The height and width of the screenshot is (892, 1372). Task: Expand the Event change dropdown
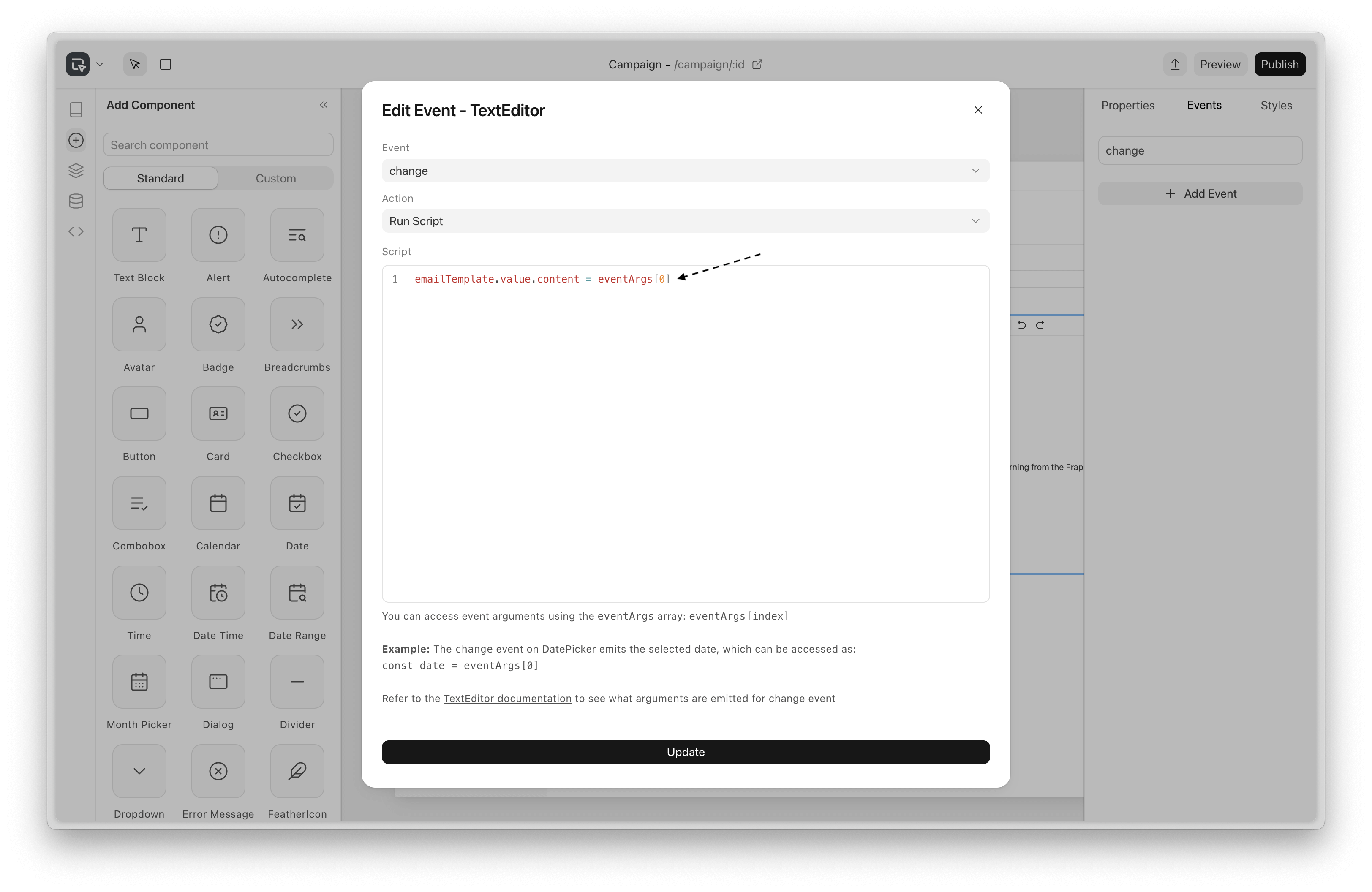(686, 171)
